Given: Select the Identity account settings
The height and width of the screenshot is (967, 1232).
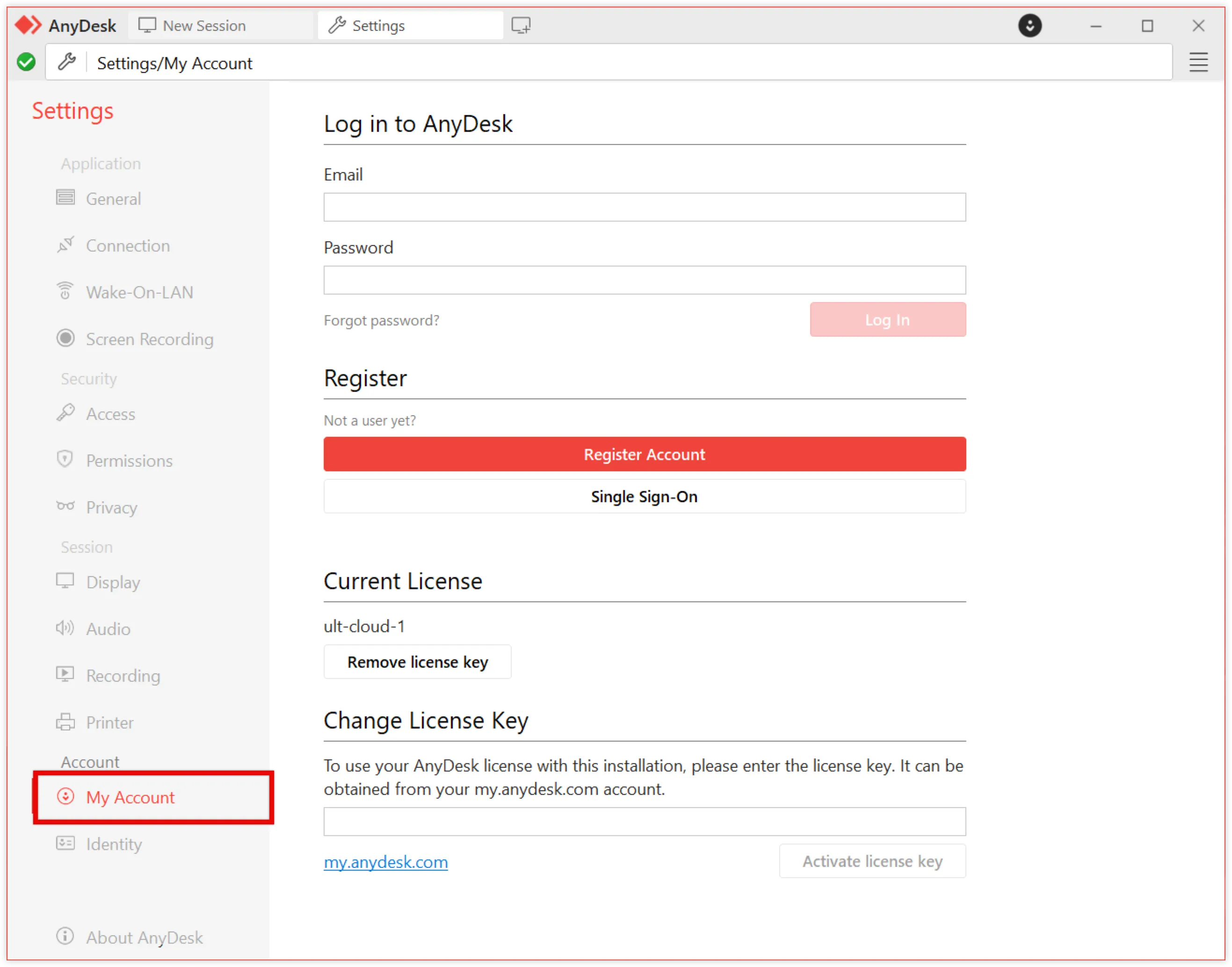Looking at the screenshot, I should tap(113, 844).
